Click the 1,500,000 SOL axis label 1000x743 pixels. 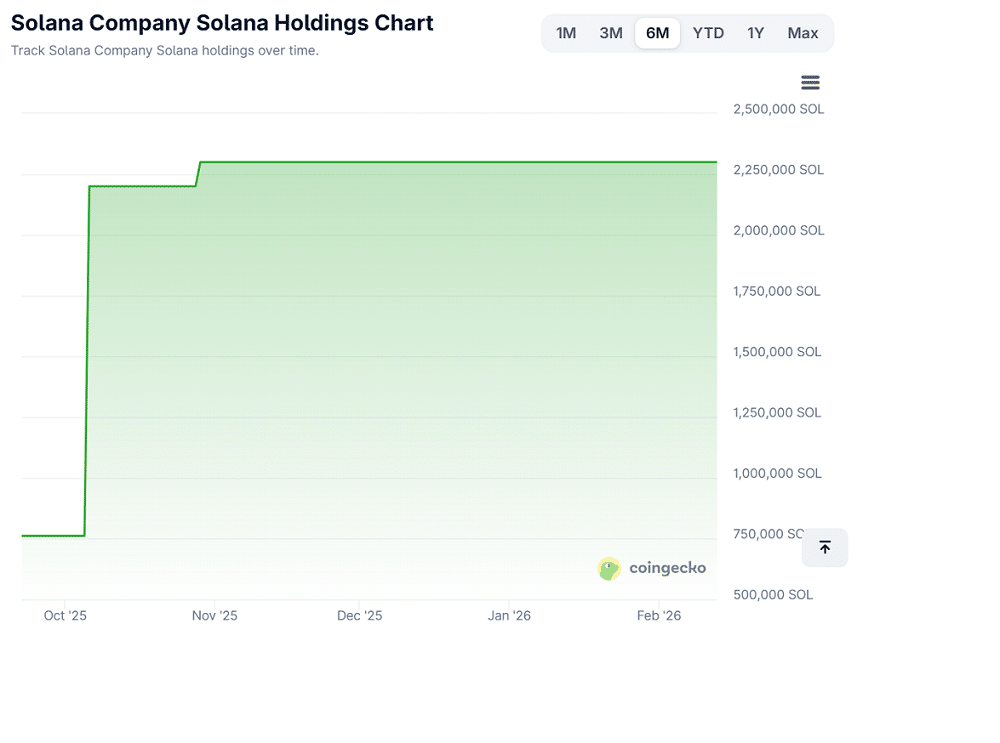point(777,352)
